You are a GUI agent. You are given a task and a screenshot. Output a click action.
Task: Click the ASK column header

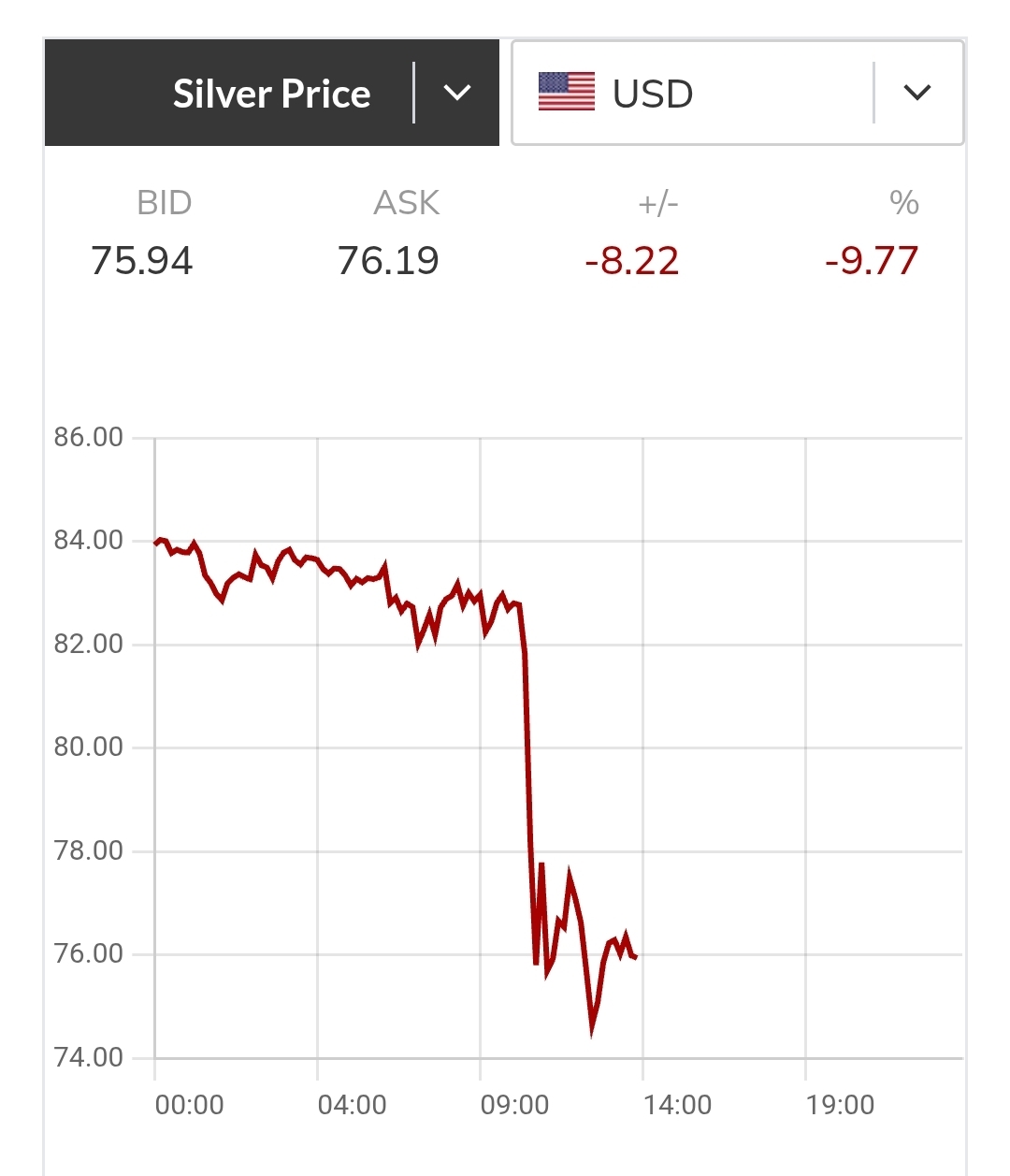407,202
